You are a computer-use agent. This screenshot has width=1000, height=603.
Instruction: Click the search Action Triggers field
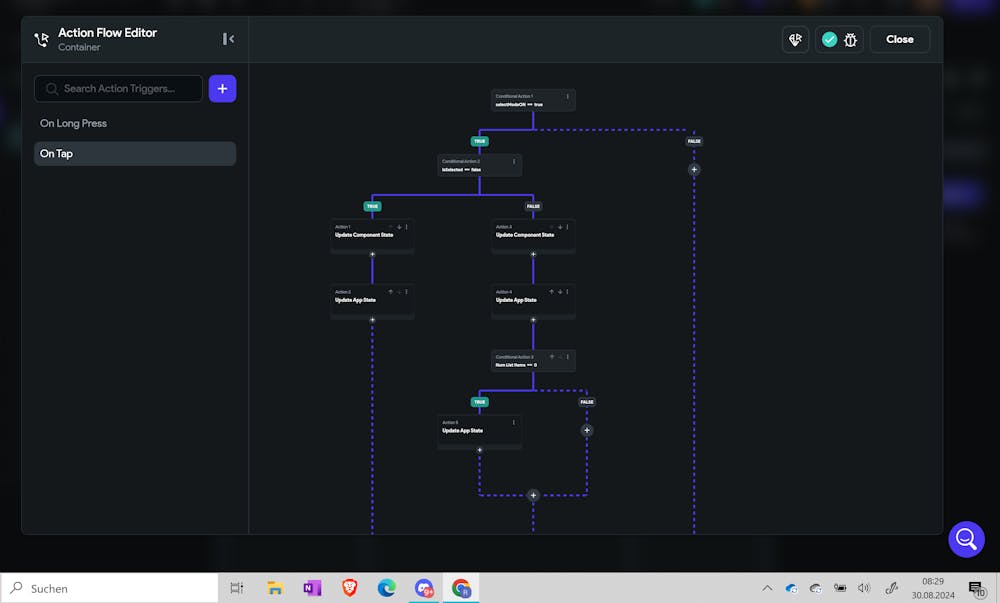coord(120,89)
